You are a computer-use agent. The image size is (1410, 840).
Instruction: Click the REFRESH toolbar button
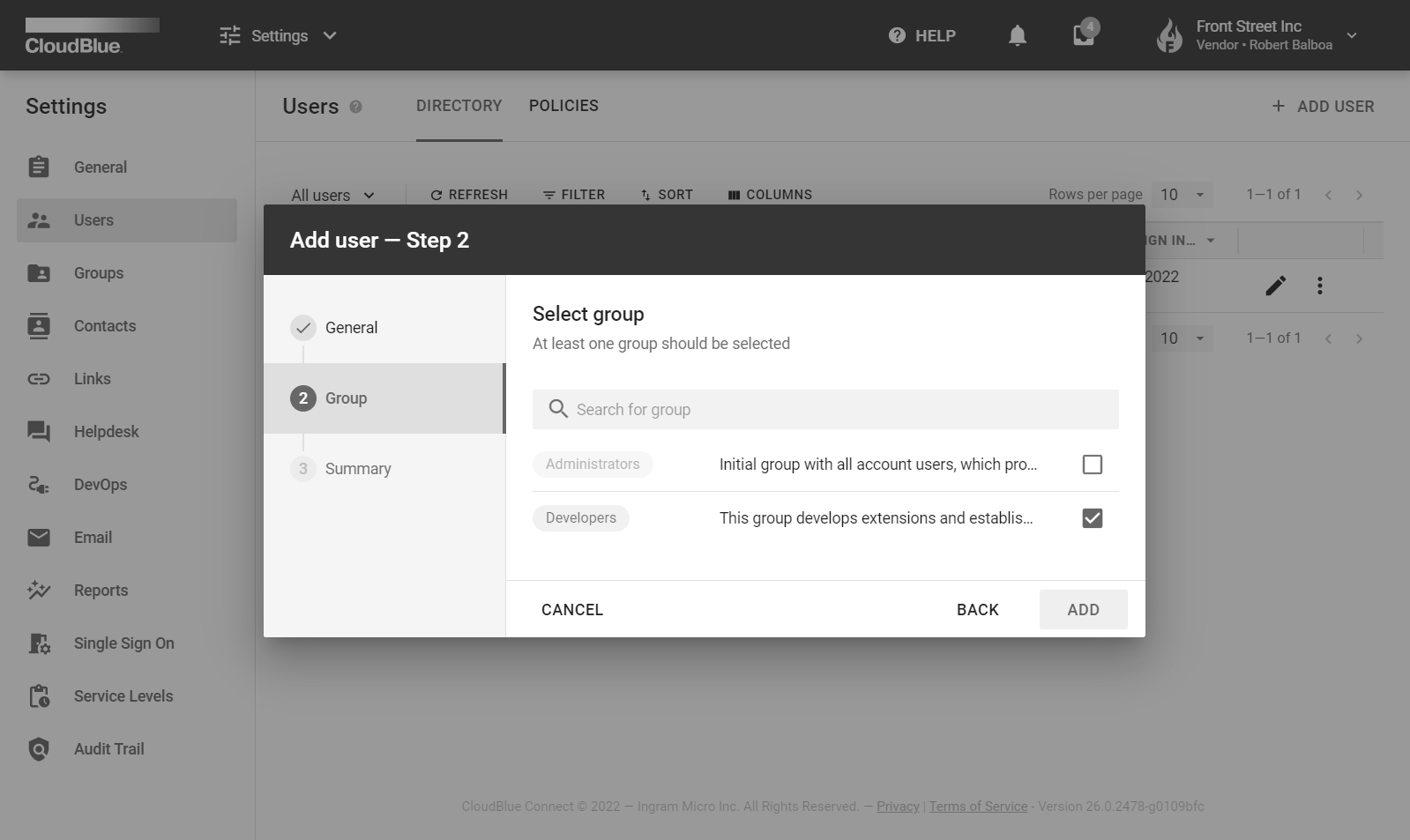[x=469, y=195]
